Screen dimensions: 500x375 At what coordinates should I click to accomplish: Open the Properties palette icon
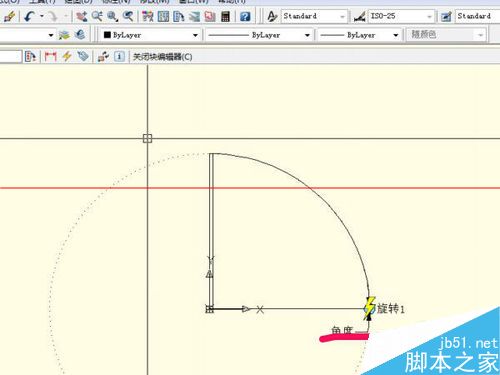[148, 16]
